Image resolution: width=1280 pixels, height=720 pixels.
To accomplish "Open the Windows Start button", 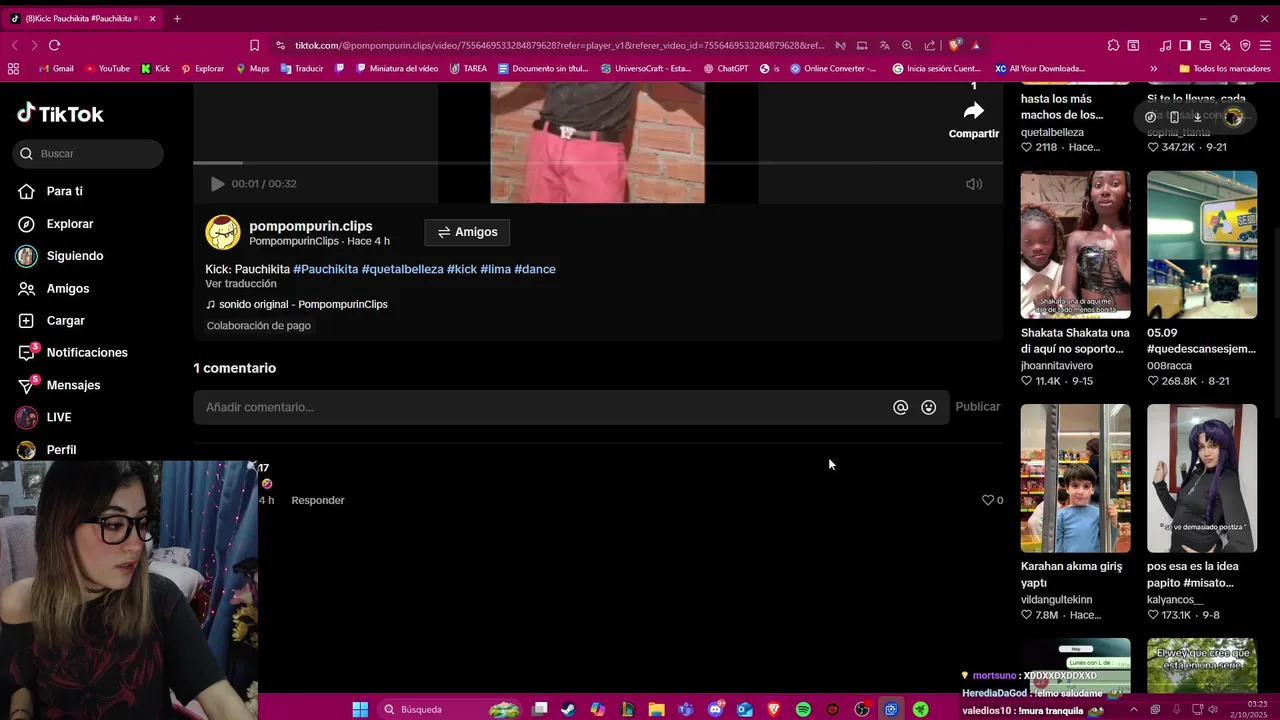I will click(x=360, y=709).
